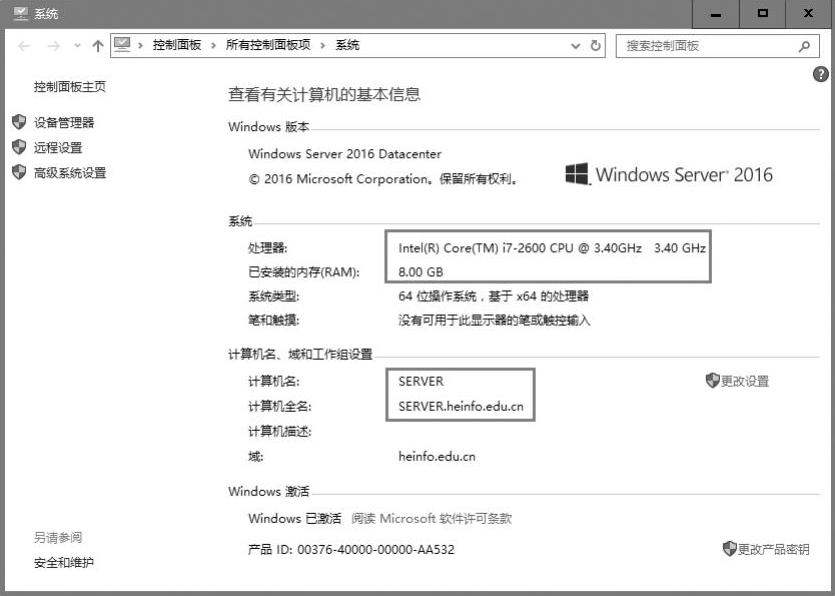Image resolution: width=835 pixels, height=596 pixels.
Task: Close the 系统 window
Action: pyautogui.click(x=809, y=14)
